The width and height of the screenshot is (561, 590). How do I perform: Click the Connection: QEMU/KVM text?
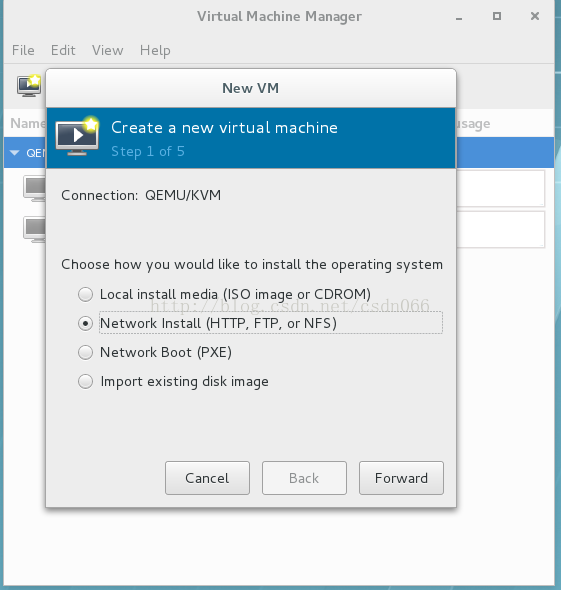[x=141, y=195]
